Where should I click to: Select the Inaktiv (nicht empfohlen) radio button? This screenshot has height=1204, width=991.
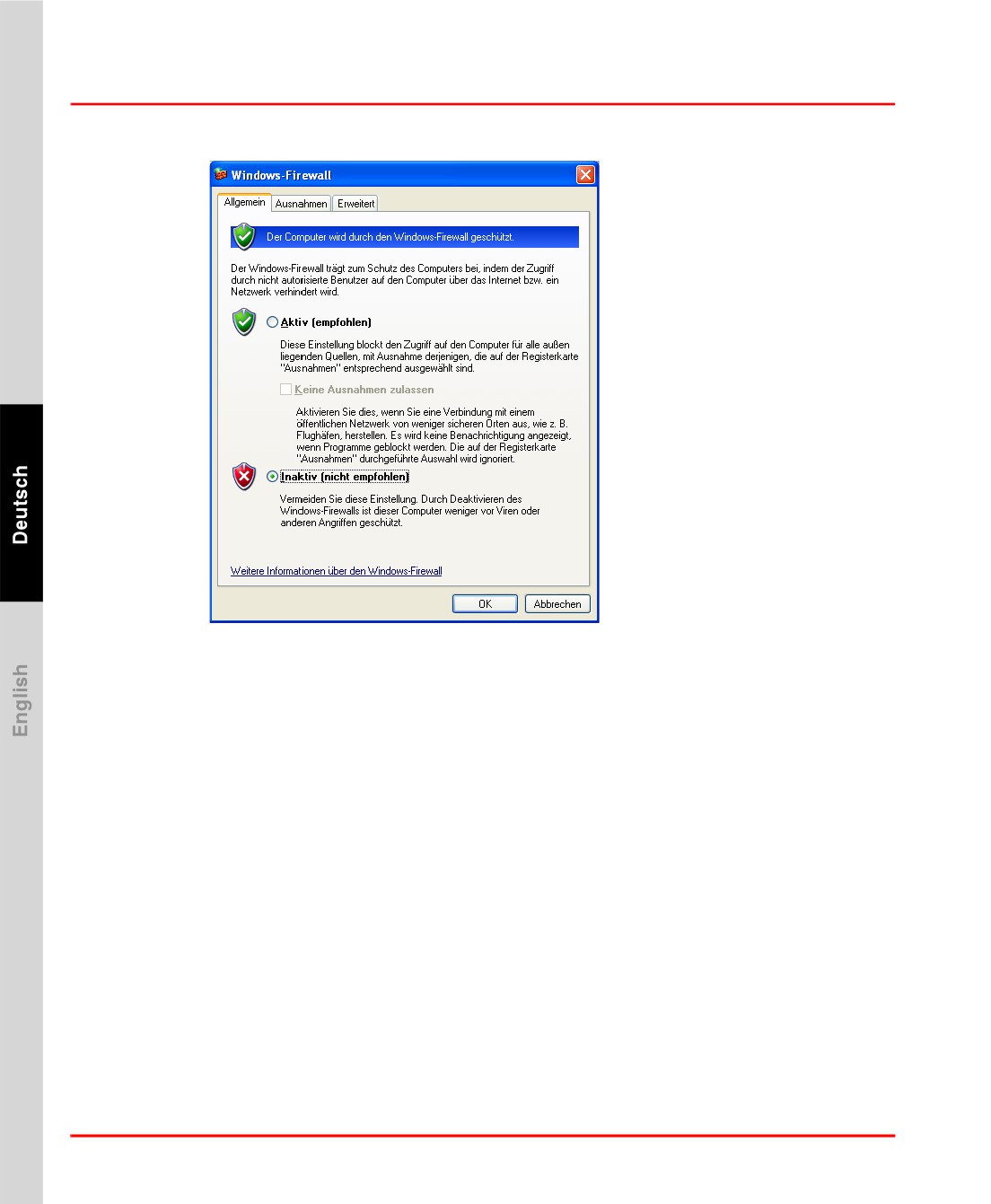tap(272, 477)
